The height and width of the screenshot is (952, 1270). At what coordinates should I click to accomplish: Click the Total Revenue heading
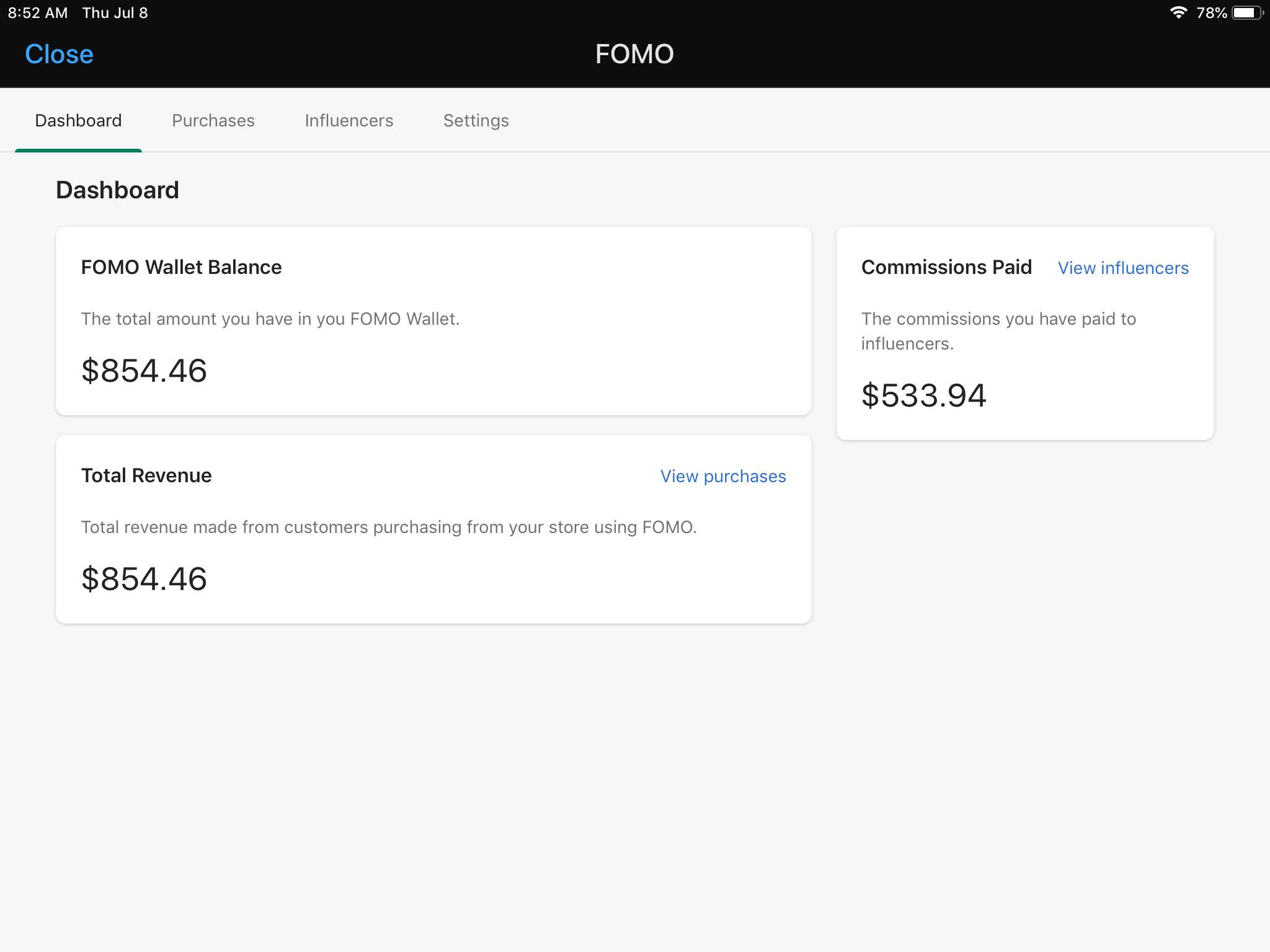pyautogui.click(x=146, y=475)
